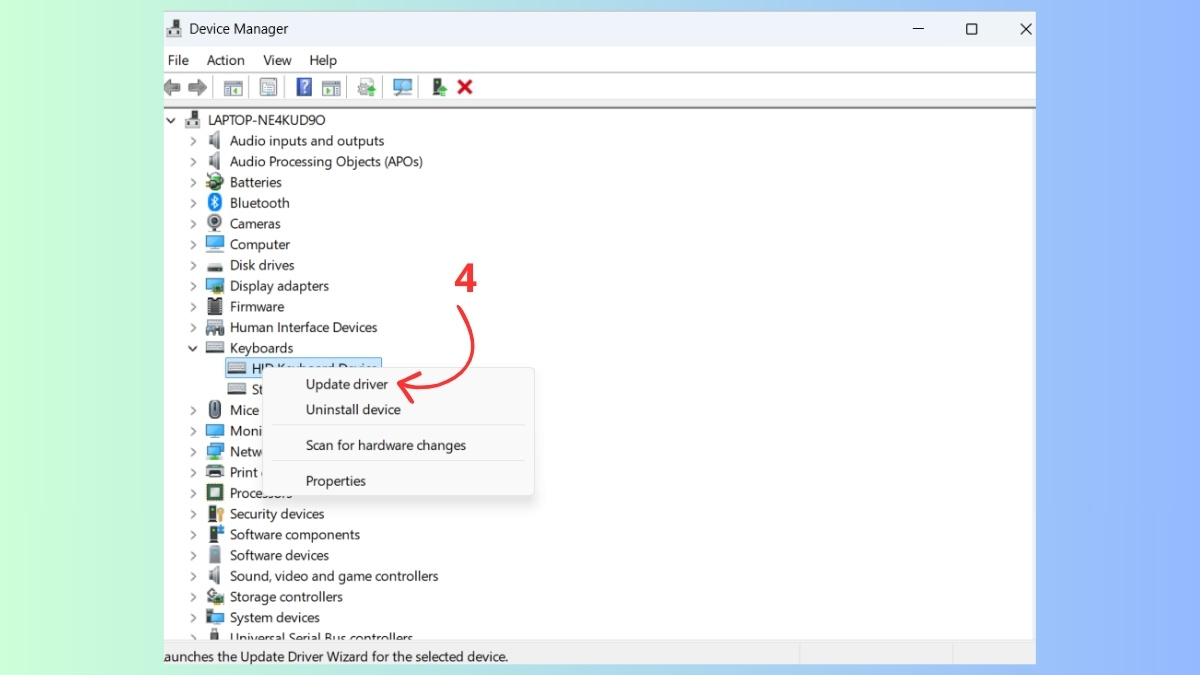The height and width of the screenshot is (675, 1200).
Task: Collapse the LAPTOP-NE4KUD9O root node
Action: (x=172, y=120)
